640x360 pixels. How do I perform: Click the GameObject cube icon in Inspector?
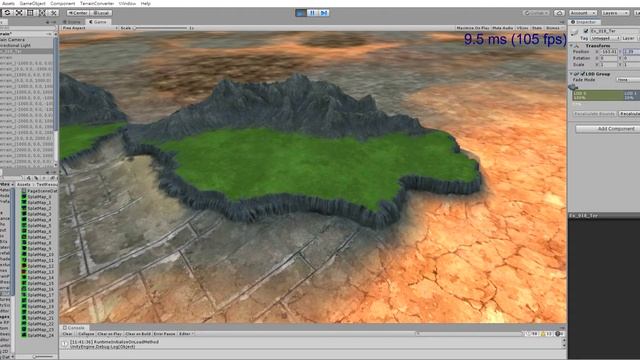(575, 32)
